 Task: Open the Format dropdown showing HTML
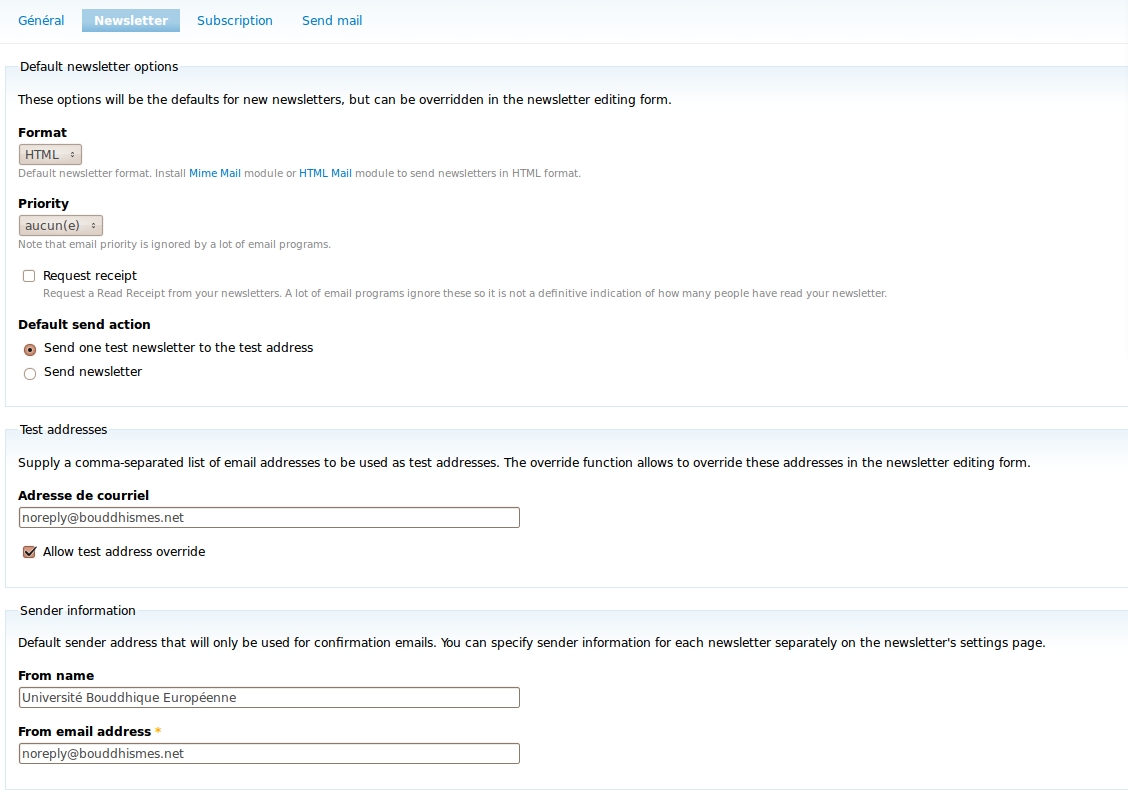coord(50,154)
